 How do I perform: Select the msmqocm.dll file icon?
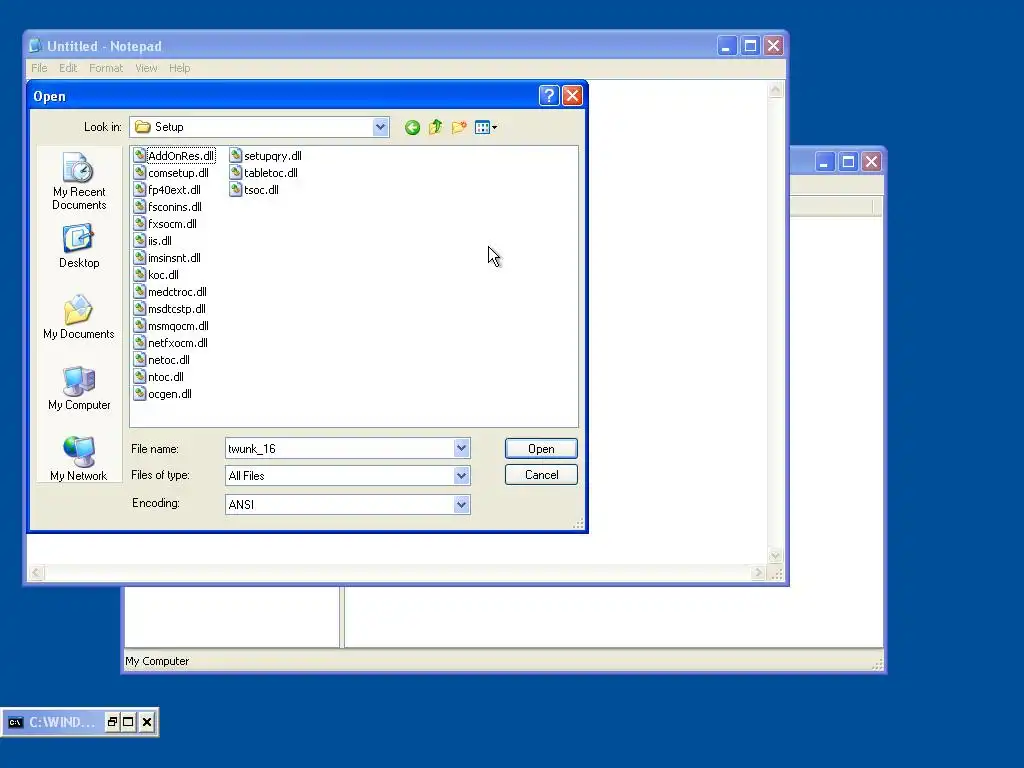(x=139, y=325)
